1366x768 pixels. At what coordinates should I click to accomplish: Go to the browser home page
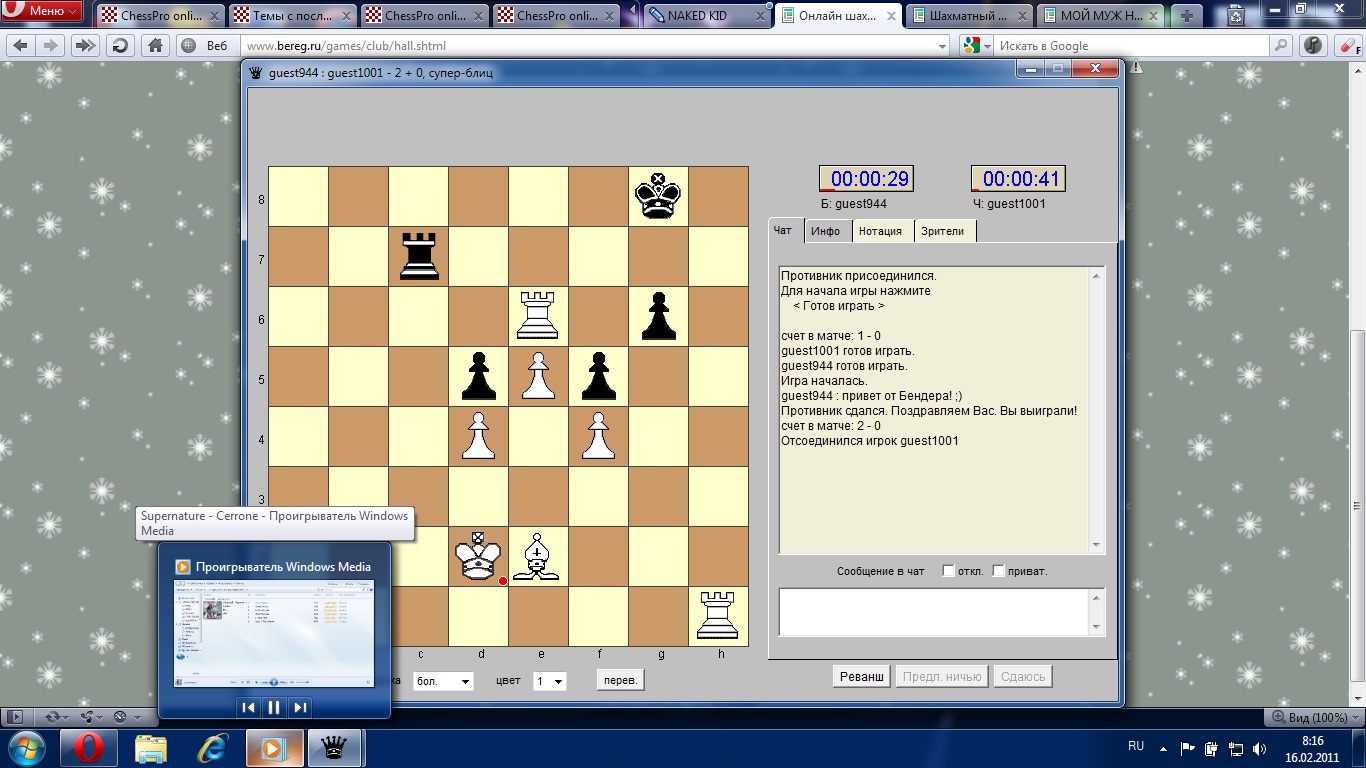coord(154,46)
